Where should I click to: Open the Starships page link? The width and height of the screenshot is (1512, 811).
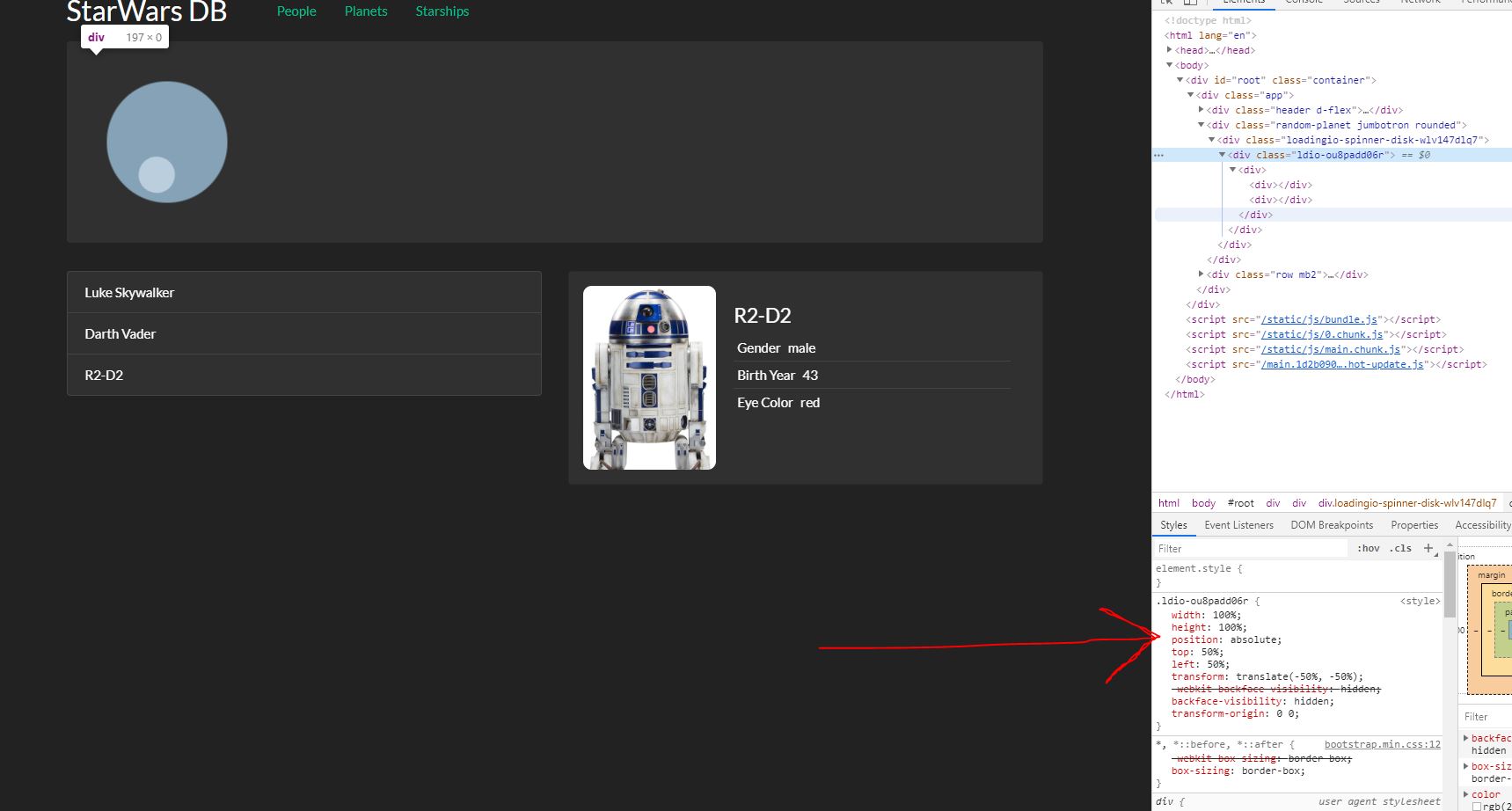click(x=442, y=11)
